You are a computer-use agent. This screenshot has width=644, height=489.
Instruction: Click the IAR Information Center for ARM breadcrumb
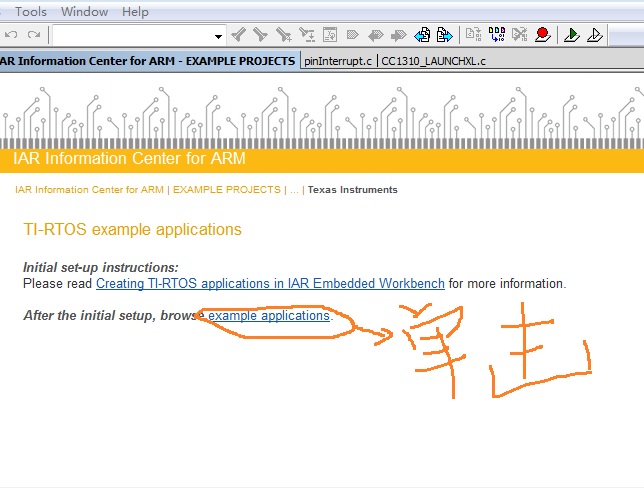[x=89, y=190]
